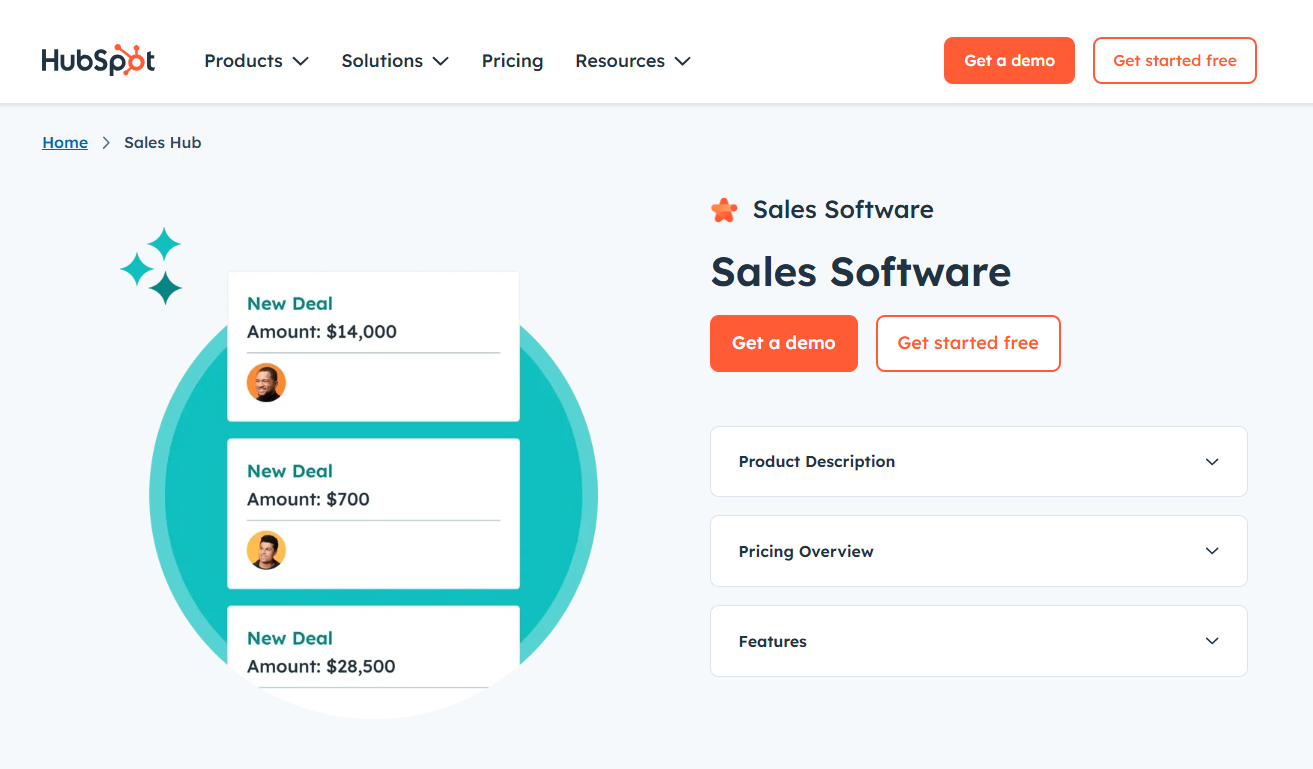Click the orange icon beside Sales Software label
This screenshot has width=1313, height=769.
click(723, 210)
